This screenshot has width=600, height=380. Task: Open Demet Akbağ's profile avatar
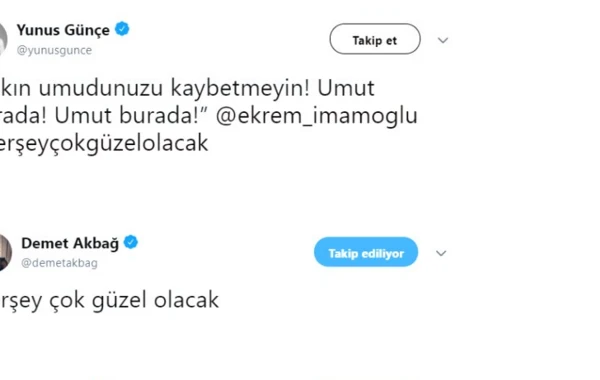click(5, 253)
